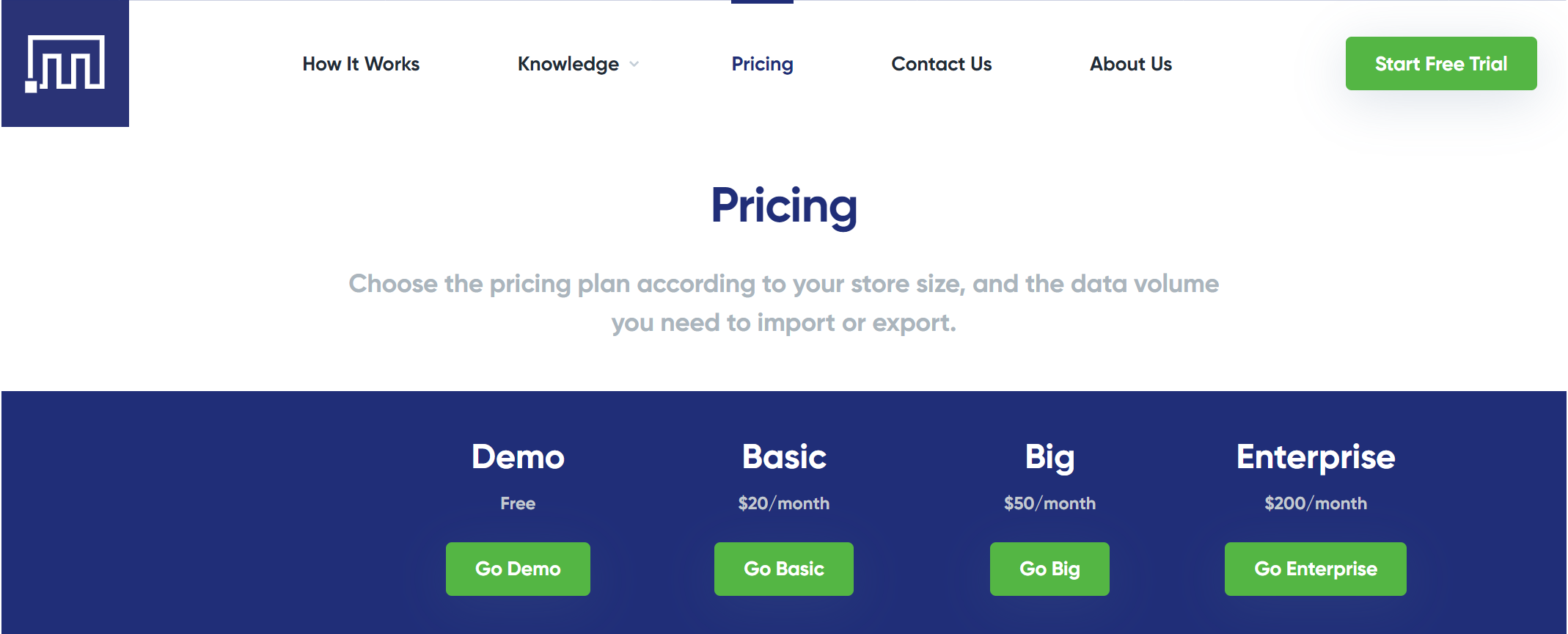Open the About Us page
Viewport: 1568px width, 634px height.
click(x=1130, y=64)
